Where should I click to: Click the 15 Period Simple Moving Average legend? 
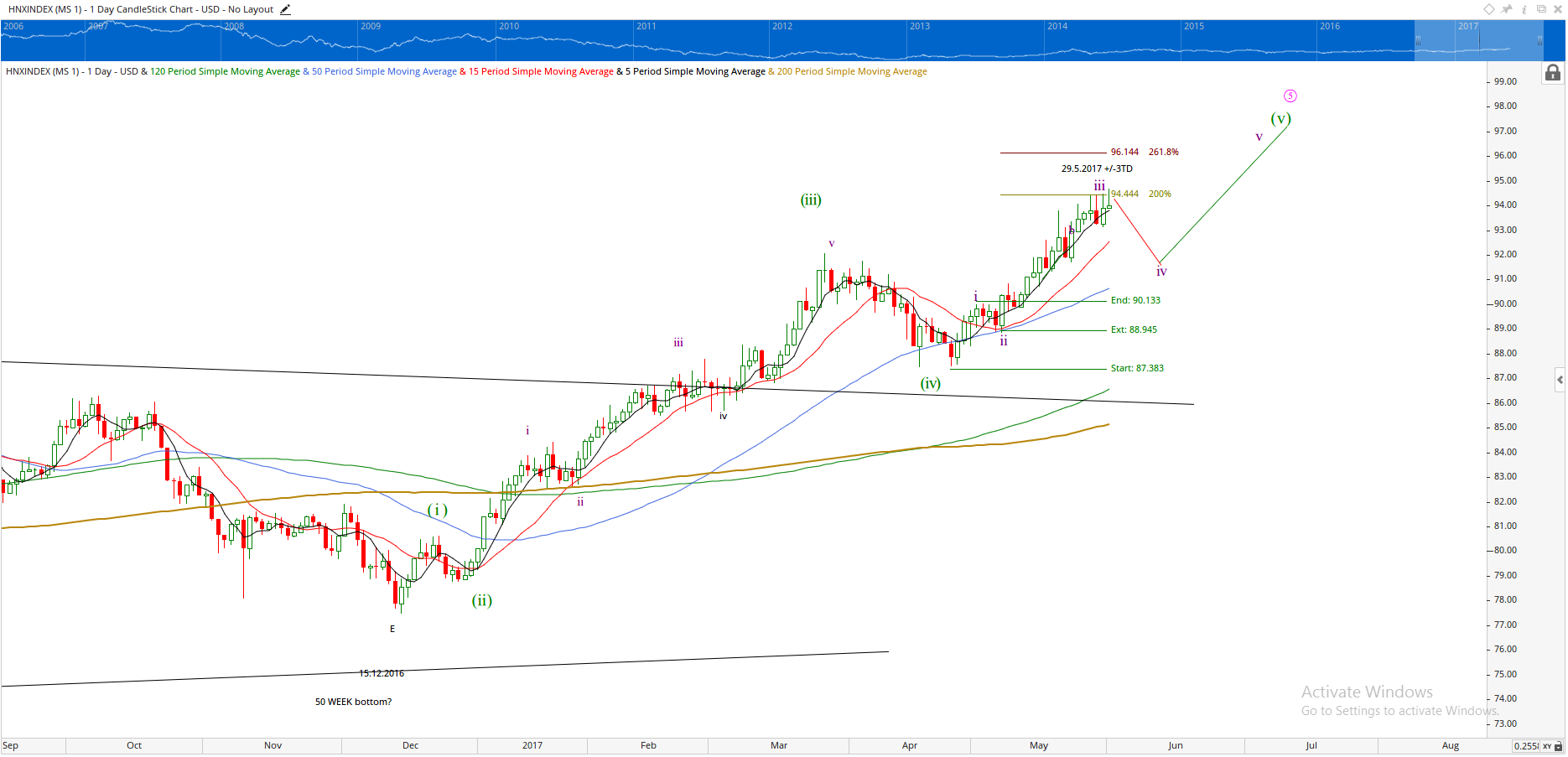541,71
